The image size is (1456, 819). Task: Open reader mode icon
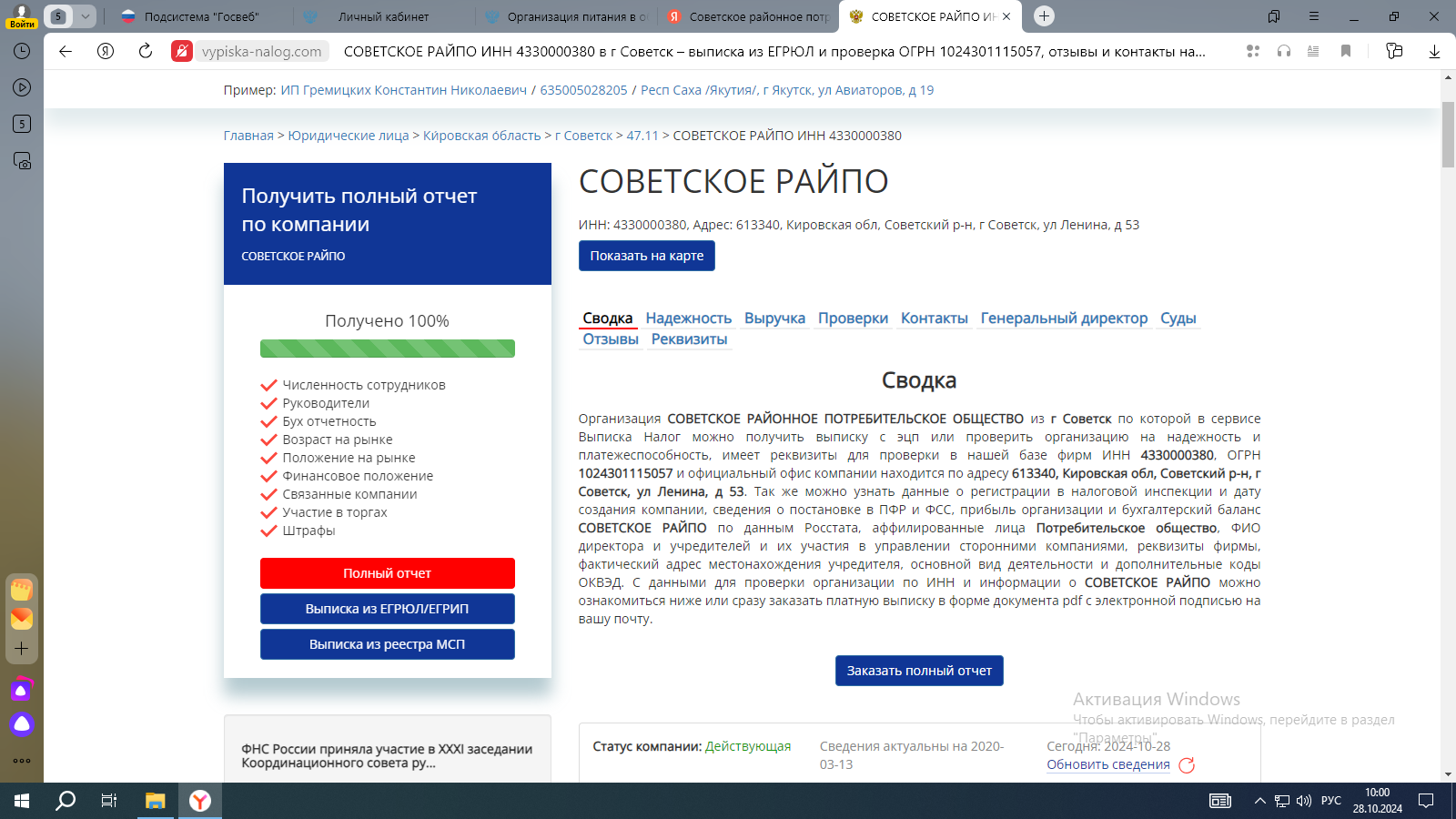pos(1313,51)
